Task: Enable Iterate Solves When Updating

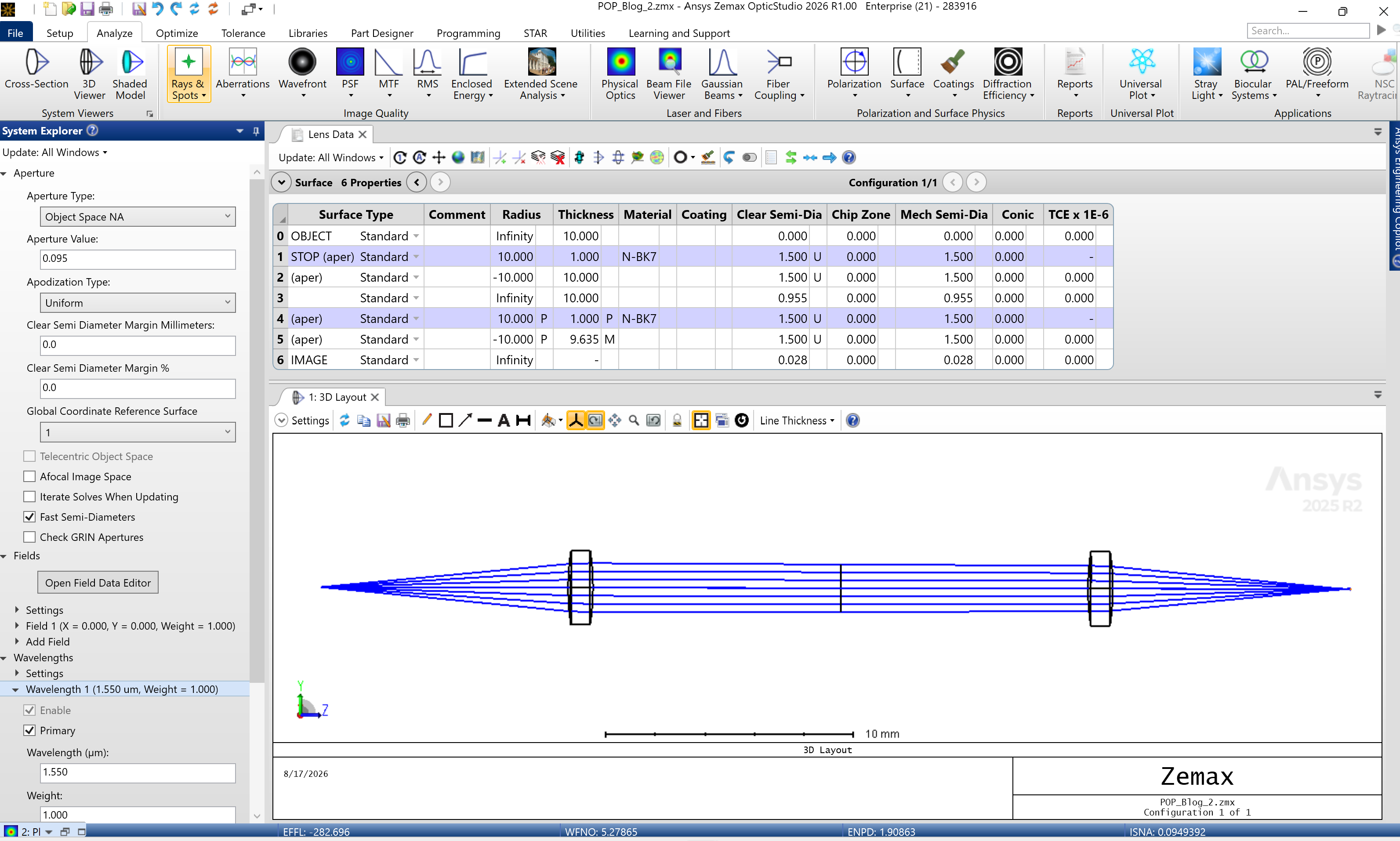Action: [x=29, y=497]
